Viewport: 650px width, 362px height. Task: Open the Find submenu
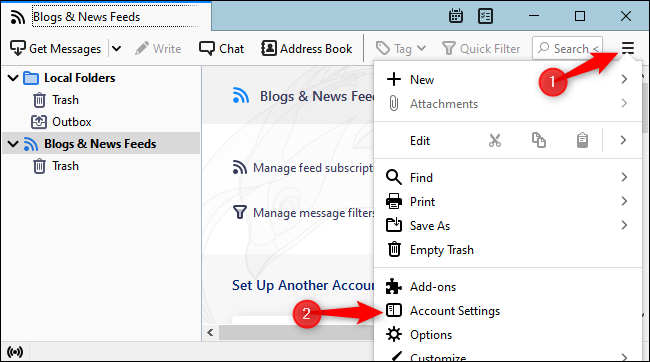(508, 177)
